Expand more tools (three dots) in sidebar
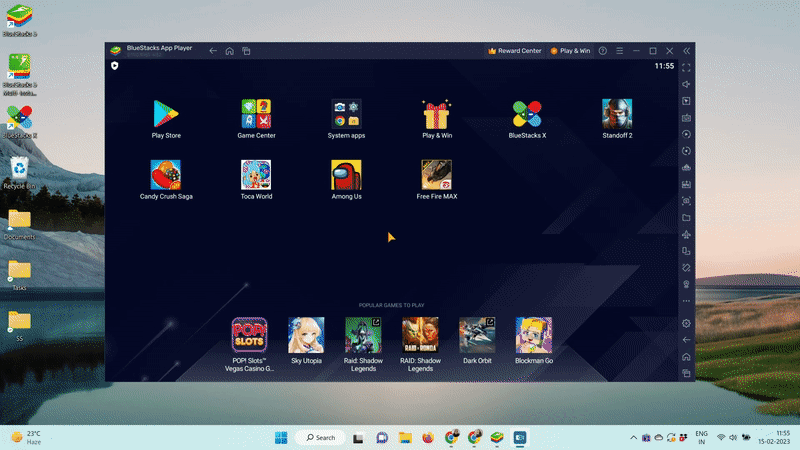 tap(686, 301)
